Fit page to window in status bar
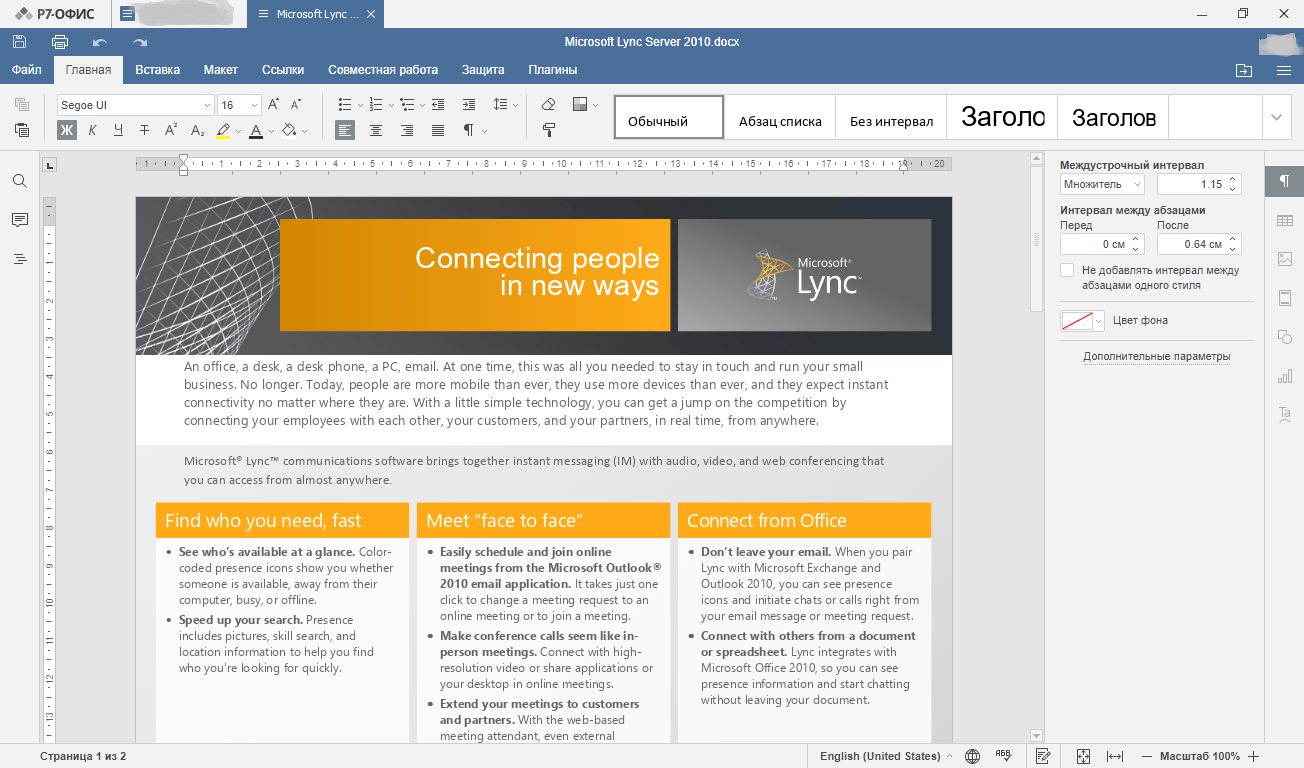Viewport: 1304px width, 768px height. pos(1083,756)
